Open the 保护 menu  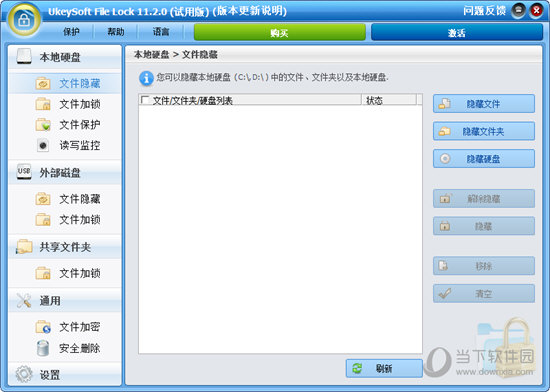[71, 32]
